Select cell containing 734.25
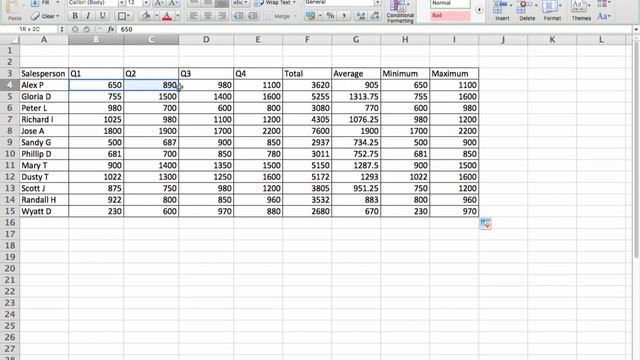 point(356,142)
